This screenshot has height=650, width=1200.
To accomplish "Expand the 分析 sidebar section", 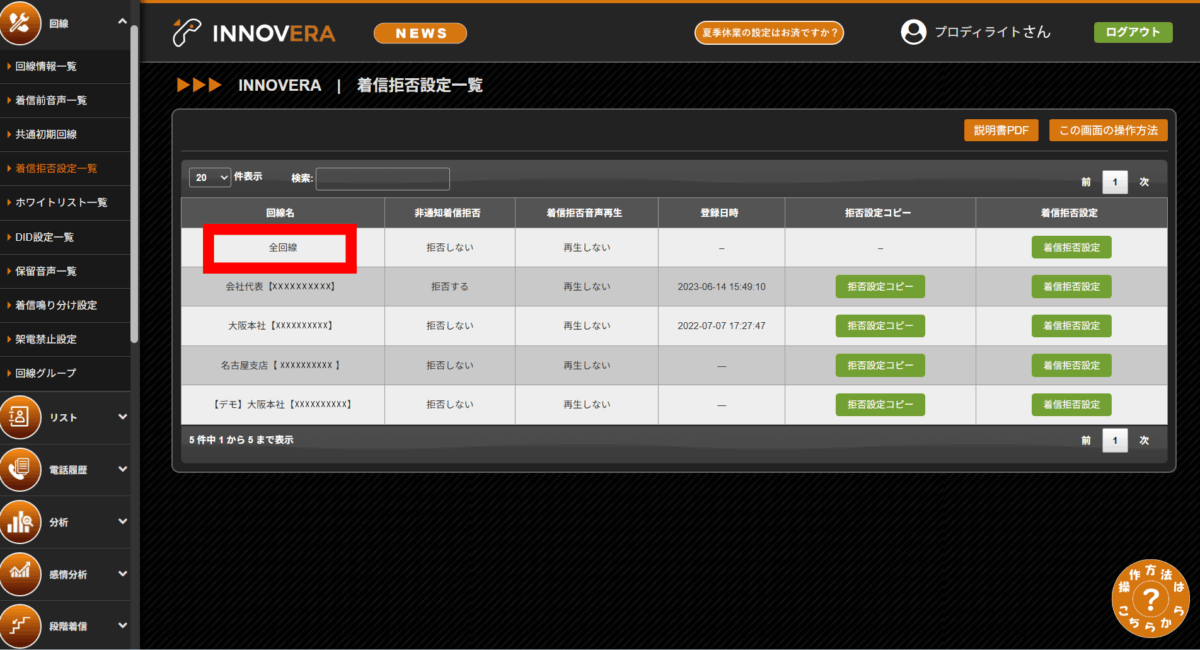I will pyautogui.click(x=122, y=521).
